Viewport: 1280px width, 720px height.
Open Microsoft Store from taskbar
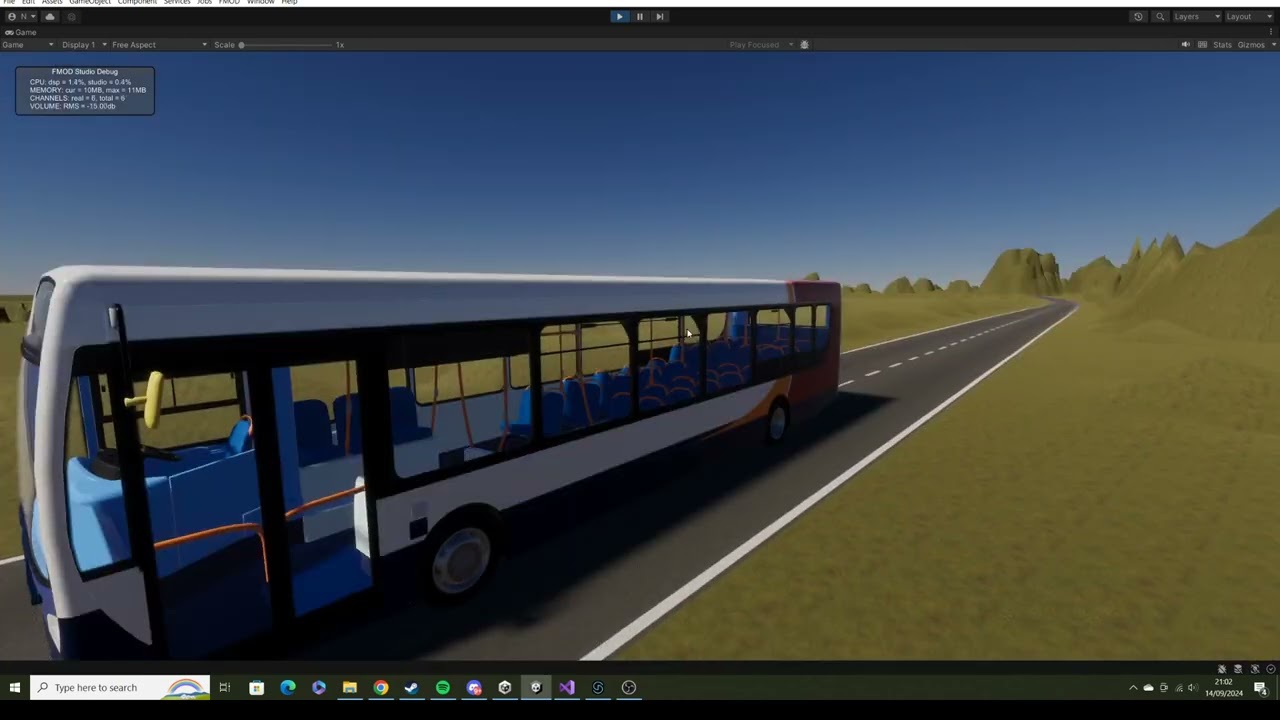point(257,688)
